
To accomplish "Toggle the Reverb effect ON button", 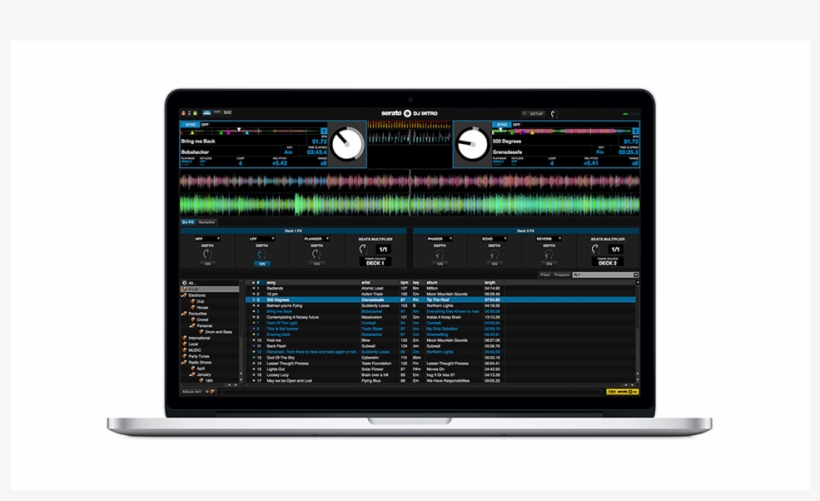I will (x=549, y=264).
